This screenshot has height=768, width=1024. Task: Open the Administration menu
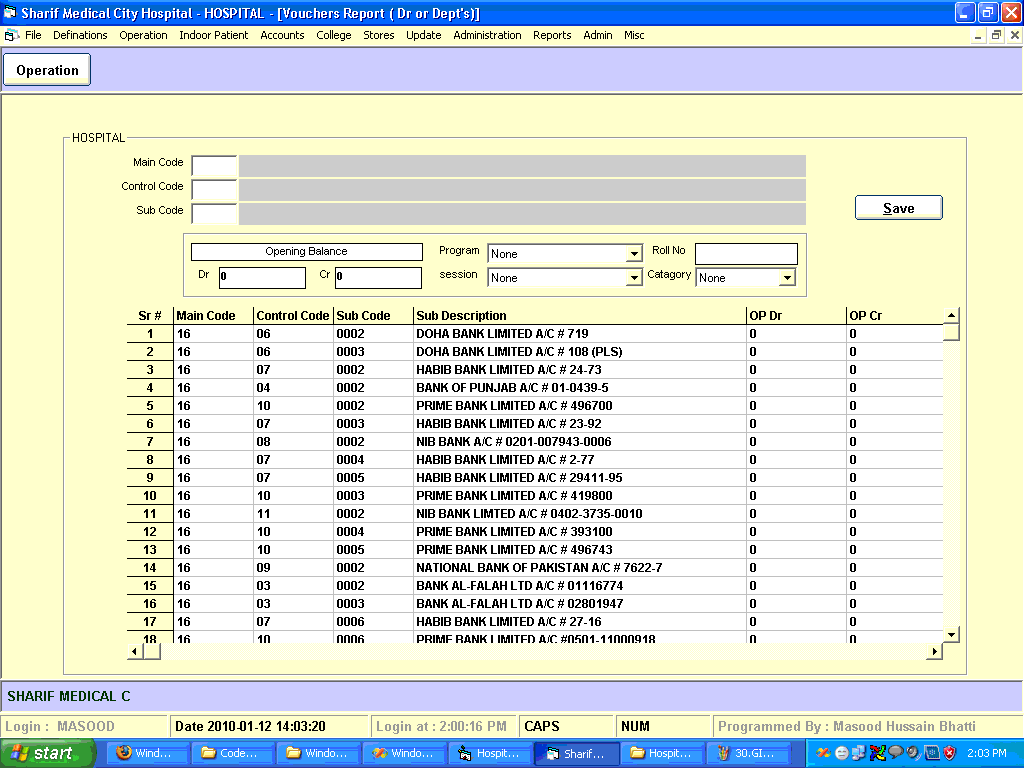(x=487, y=35)
